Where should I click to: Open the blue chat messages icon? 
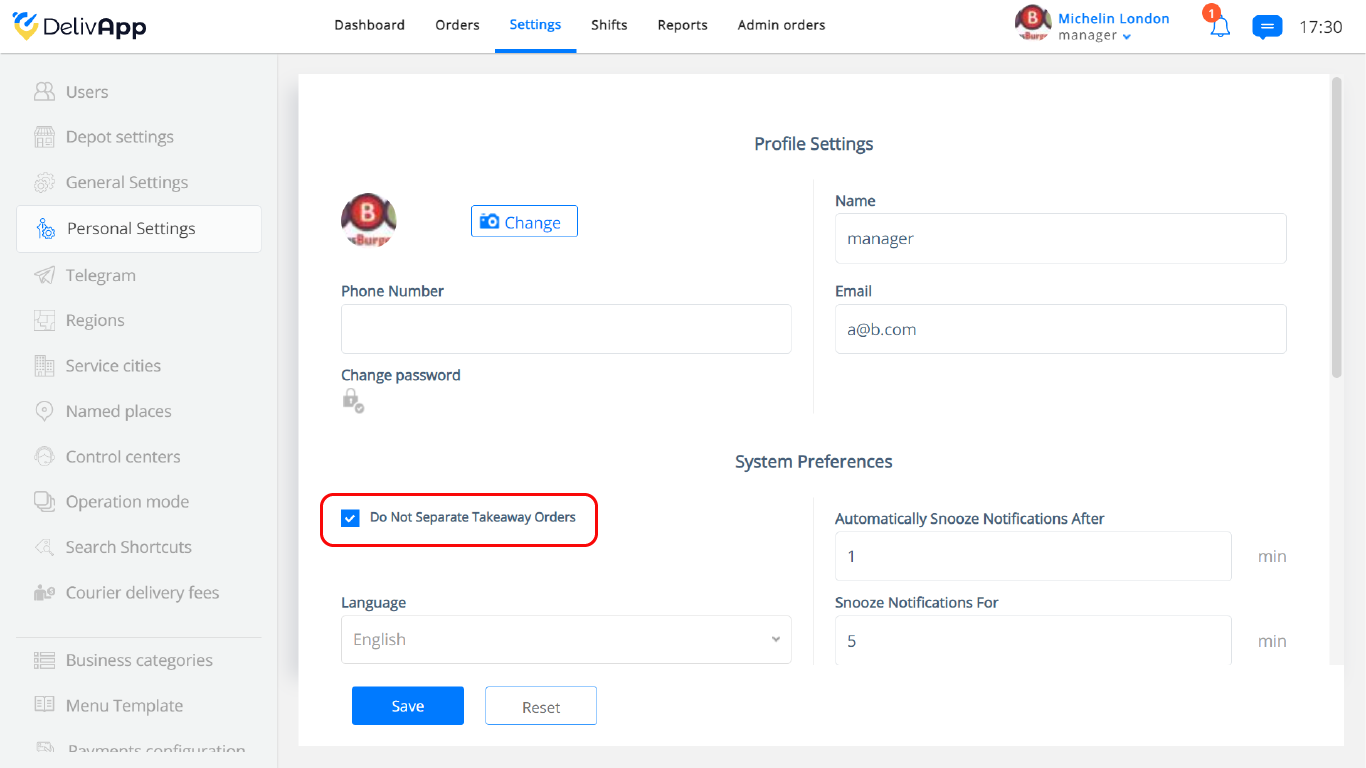tap(1267, 27)
